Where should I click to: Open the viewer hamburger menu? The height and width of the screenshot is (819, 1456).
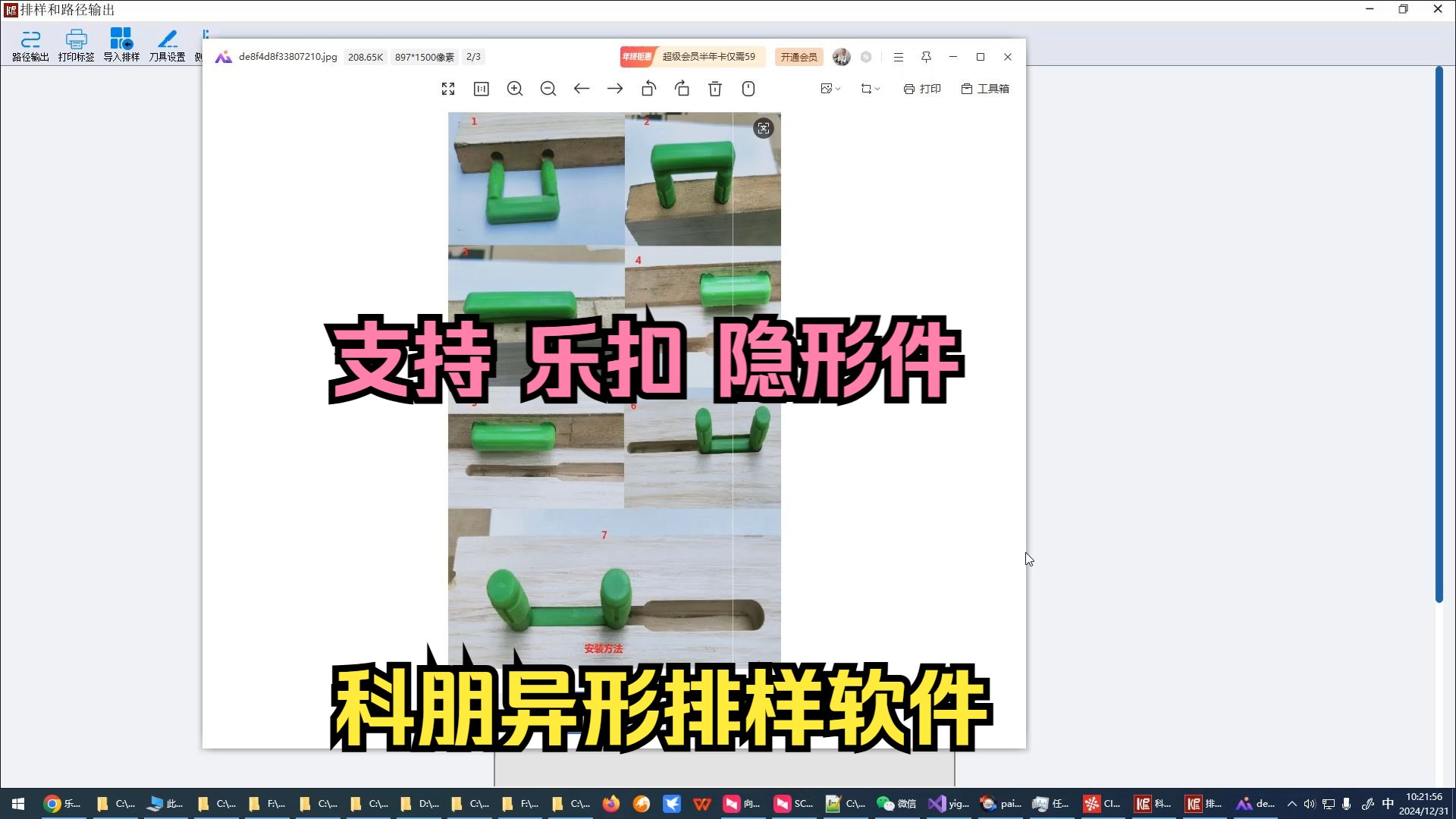(899, 57)
